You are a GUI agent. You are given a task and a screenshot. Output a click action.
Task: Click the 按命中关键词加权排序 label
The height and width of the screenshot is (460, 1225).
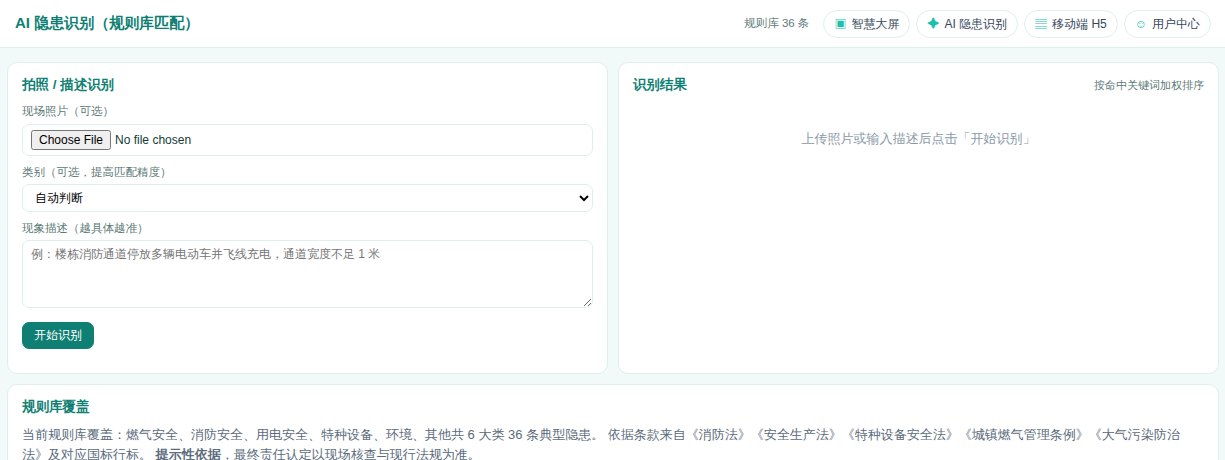(1149, 85)
